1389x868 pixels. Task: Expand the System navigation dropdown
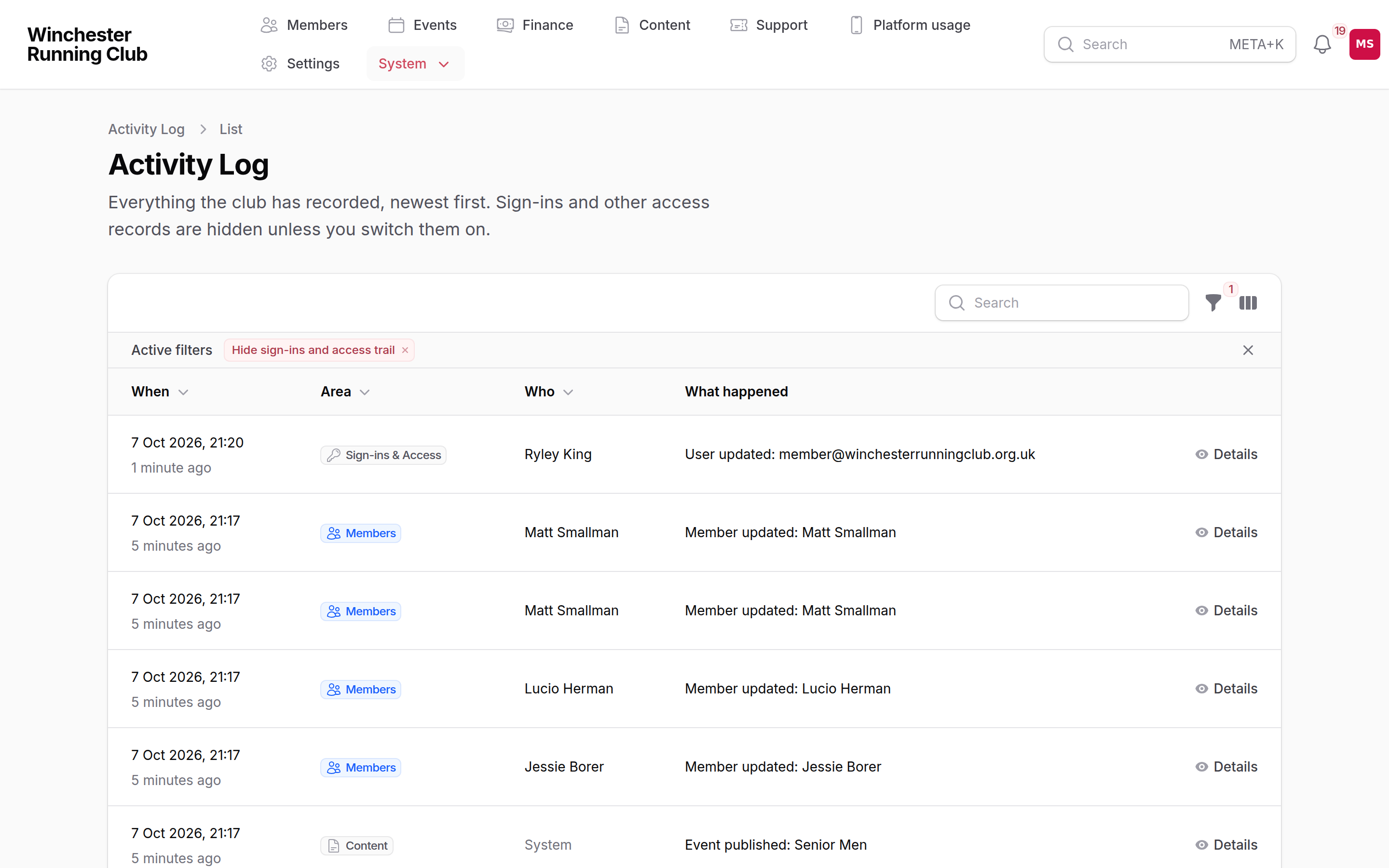pos(415,64)
